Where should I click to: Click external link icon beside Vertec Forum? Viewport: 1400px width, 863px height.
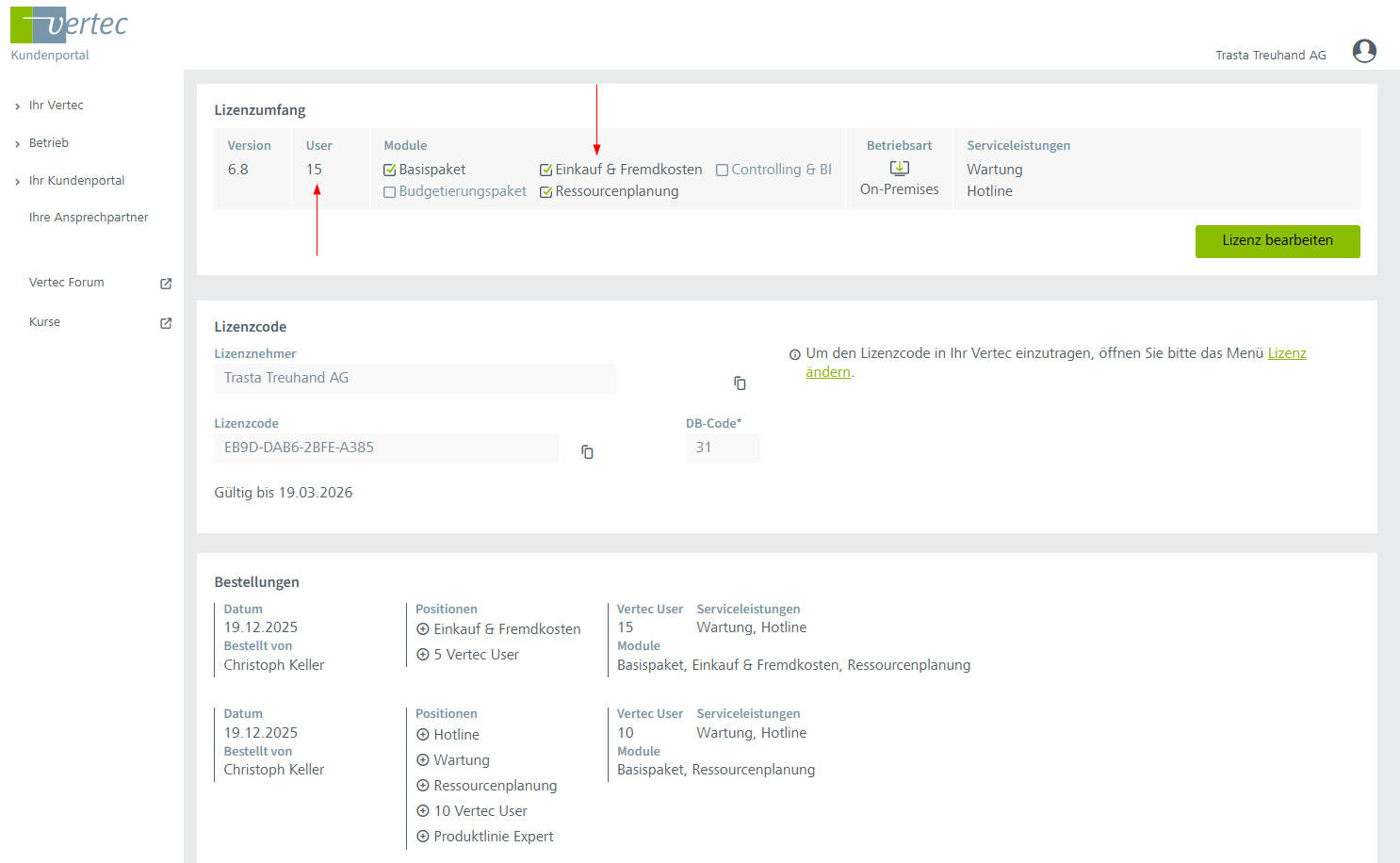[166, 284]
